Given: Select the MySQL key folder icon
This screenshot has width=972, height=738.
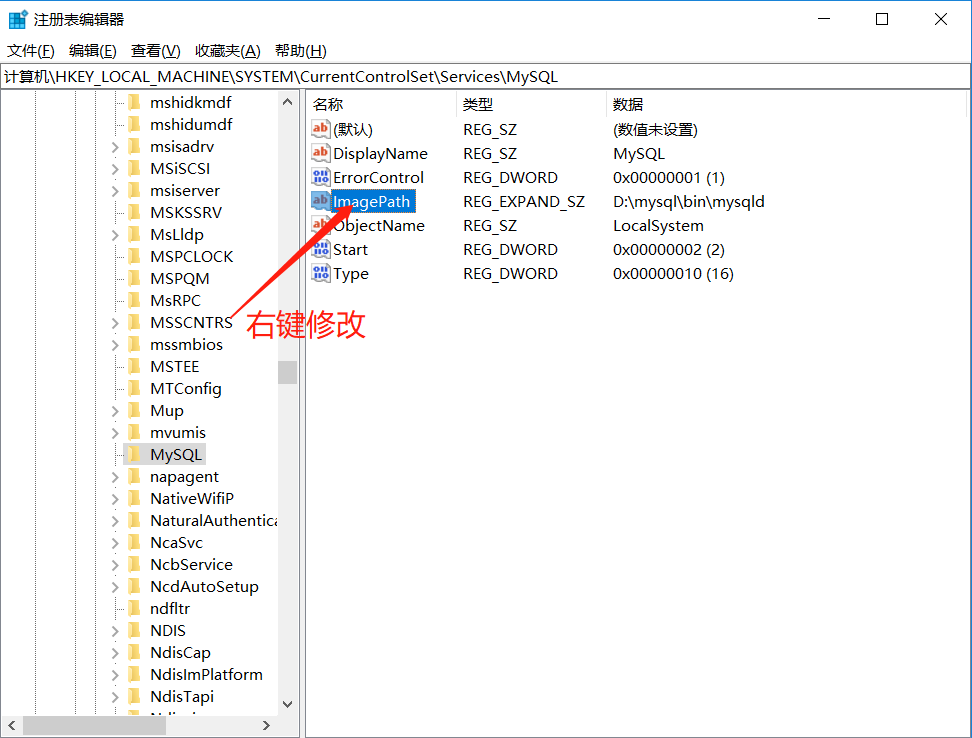Looking at the screenshot, I should click(x=136, y=454).
